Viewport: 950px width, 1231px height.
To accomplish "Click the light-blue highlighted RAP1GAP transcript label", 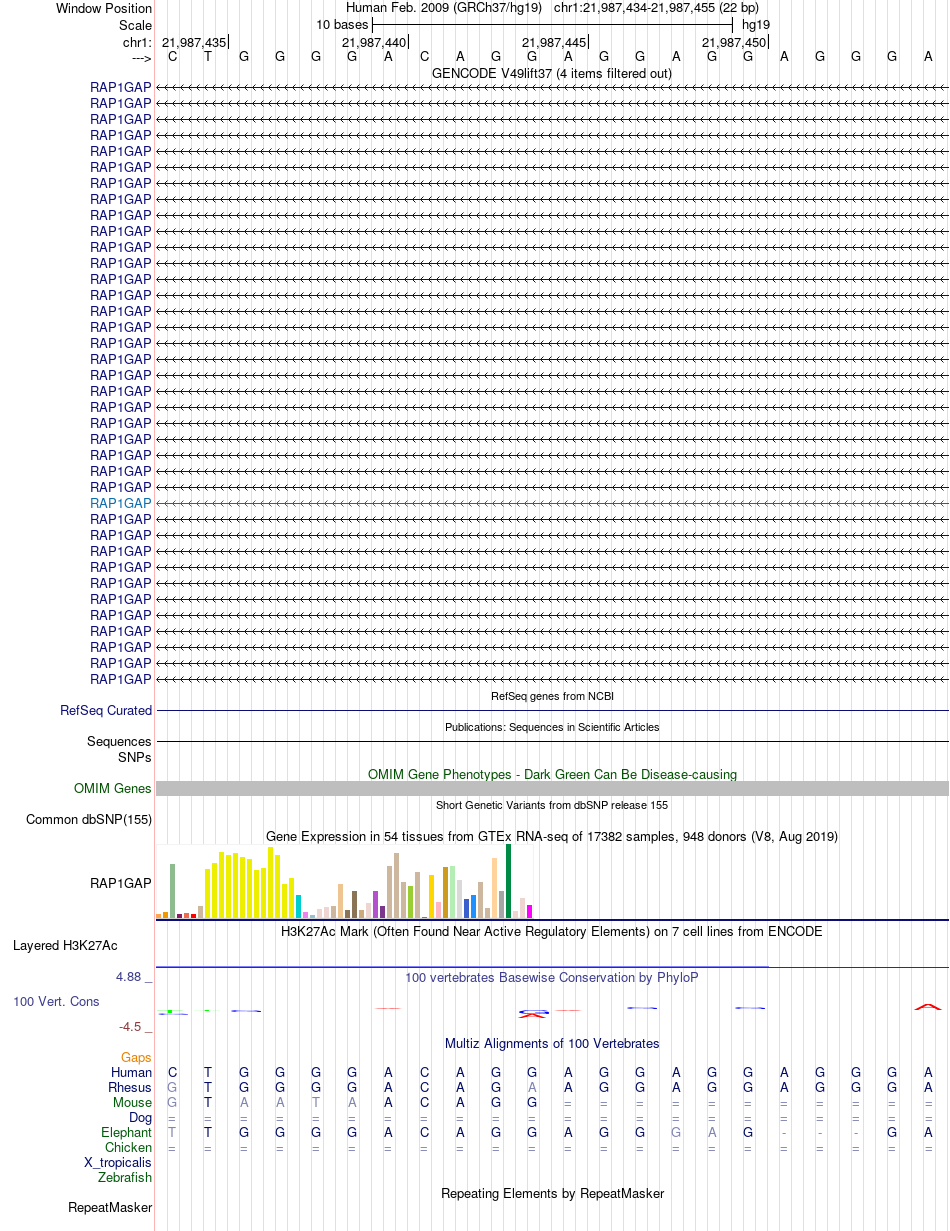I will point(121,503).
